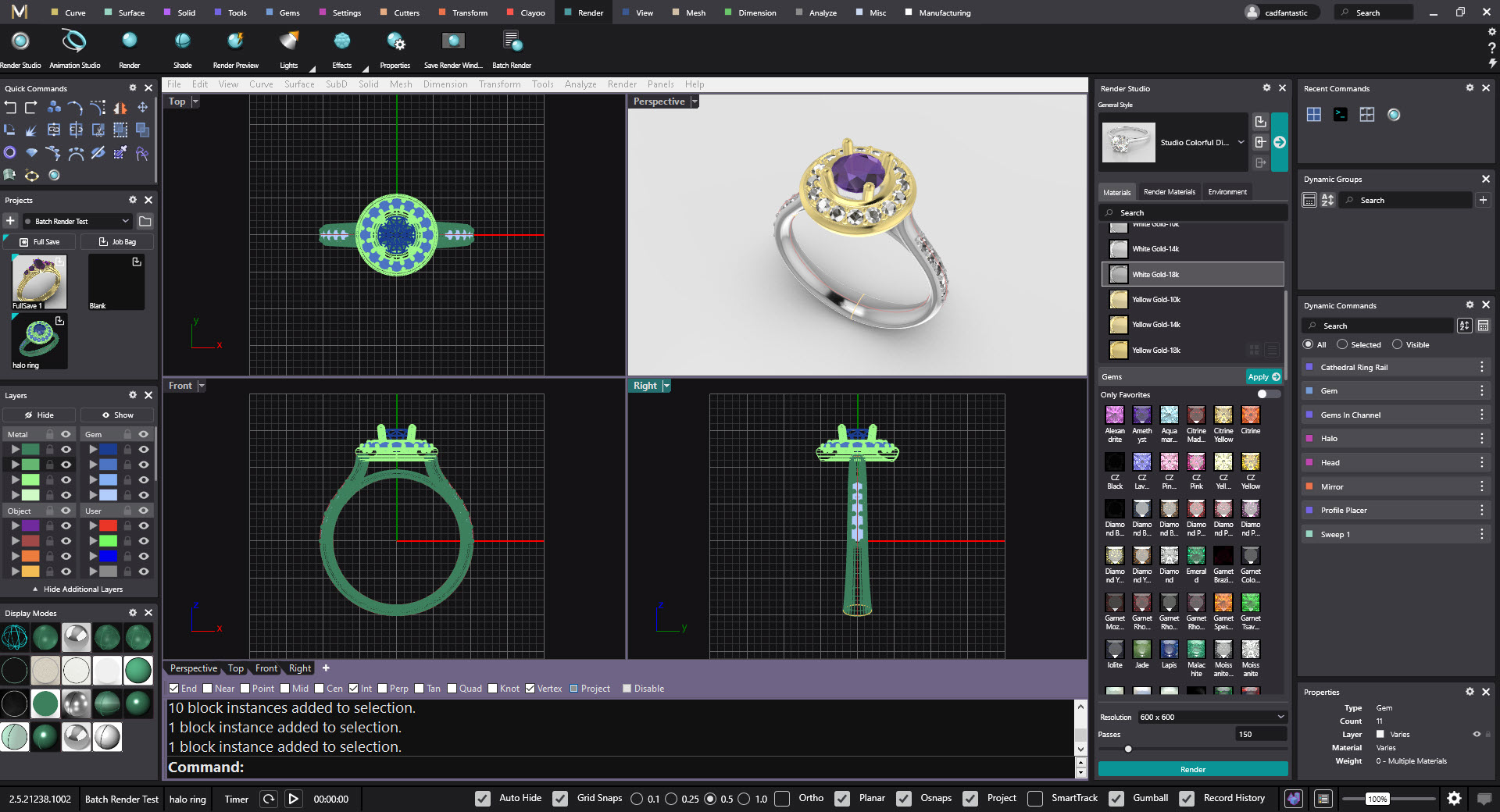The width and height of the screenshot is (1500, 812).
Task: Open the Lights tool
Action: (x=288, y=41)
